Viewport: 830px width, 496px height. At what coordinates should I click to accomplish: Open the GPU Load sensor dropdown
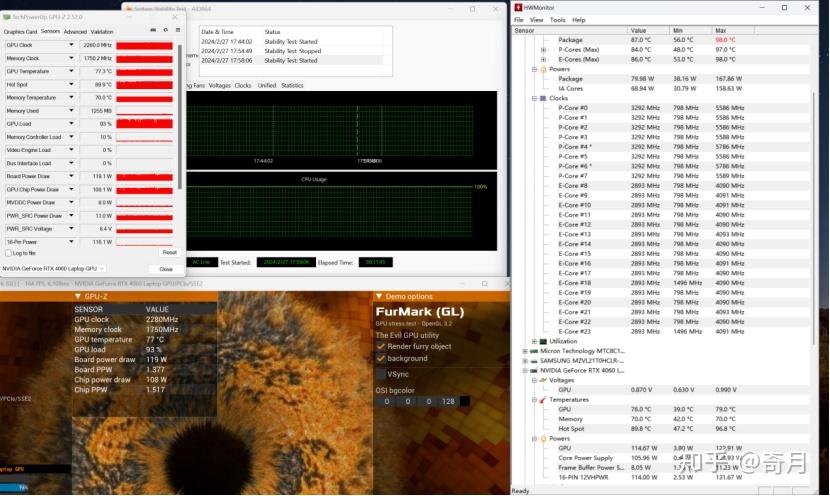tap(71, 124)
